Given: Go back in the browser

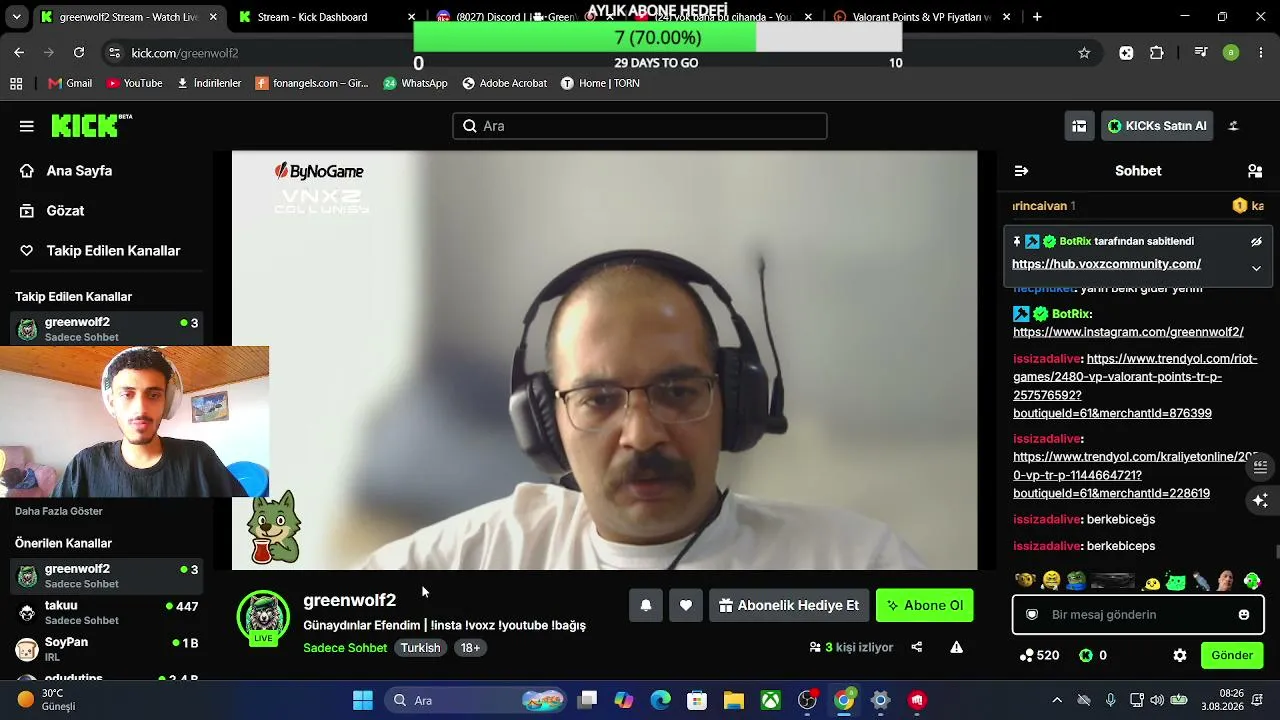Looking at the screenshot, I should click(19, 53).
